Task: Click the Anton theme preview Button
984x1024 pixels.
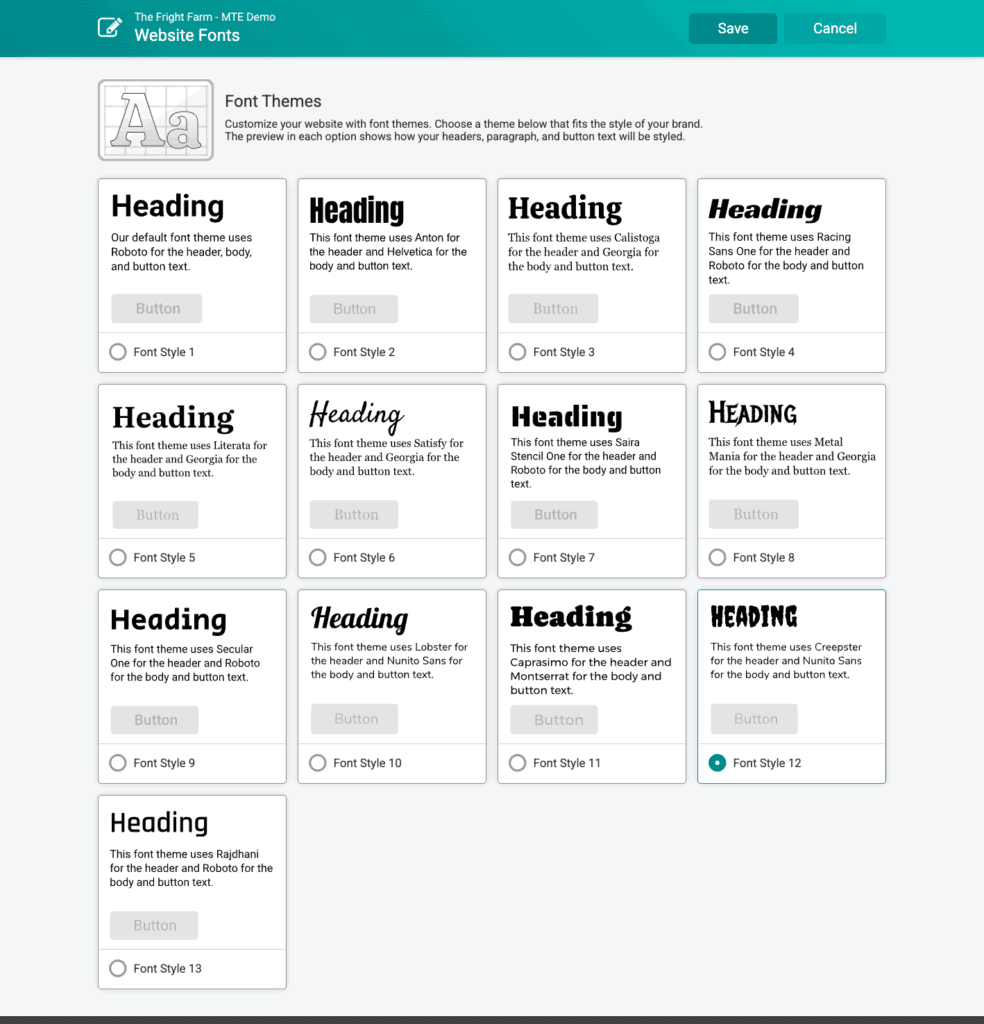Action: click(x=354, y=309)
